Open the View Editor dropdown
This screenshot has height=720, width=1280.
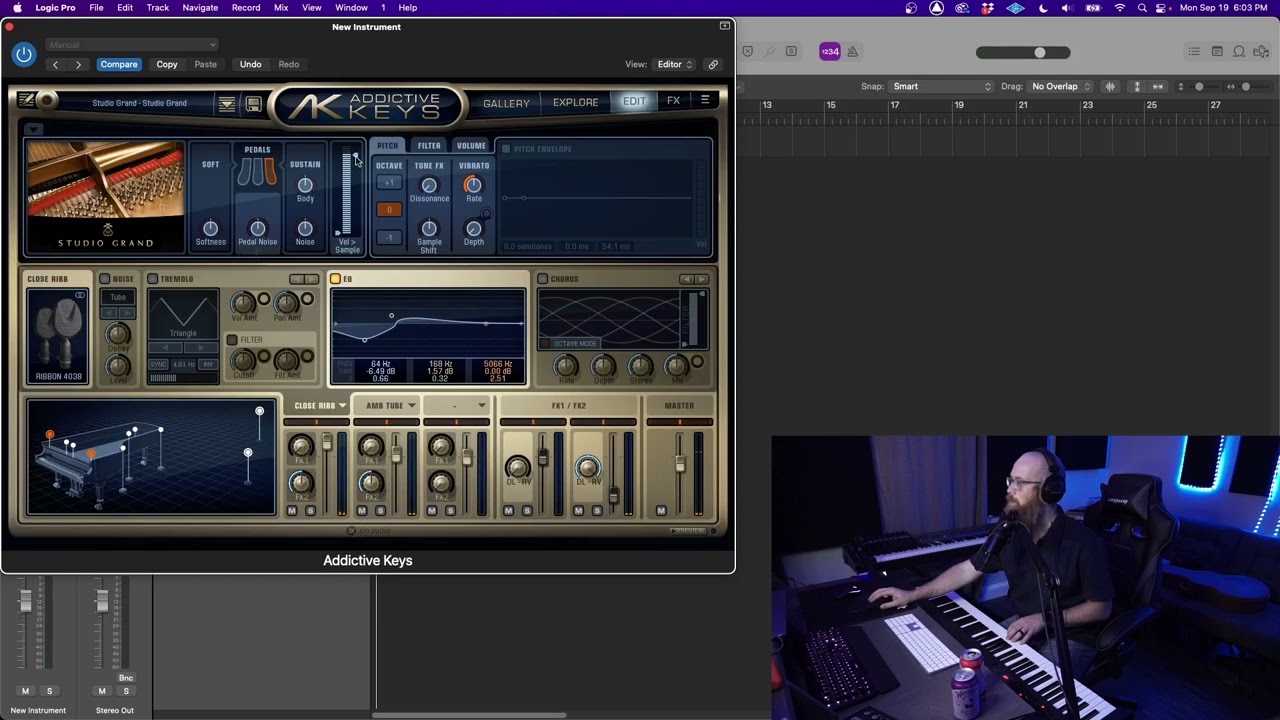pyautogui.click(x=675, y=64)
